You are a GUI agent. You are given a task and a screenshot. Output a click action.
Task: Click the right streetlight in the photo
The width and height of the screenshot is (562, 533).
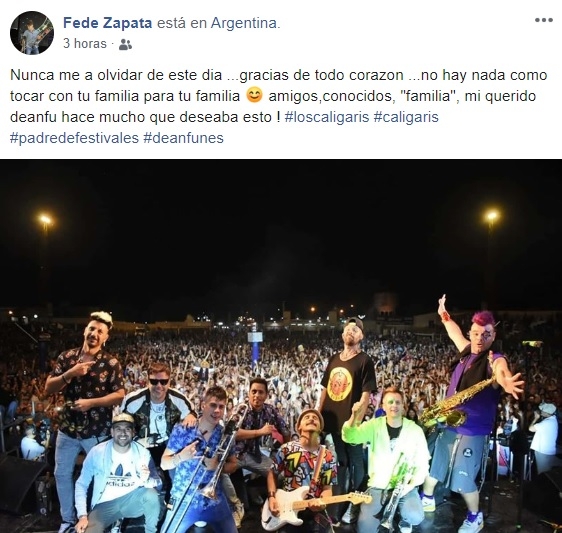(x=491, y=216)
